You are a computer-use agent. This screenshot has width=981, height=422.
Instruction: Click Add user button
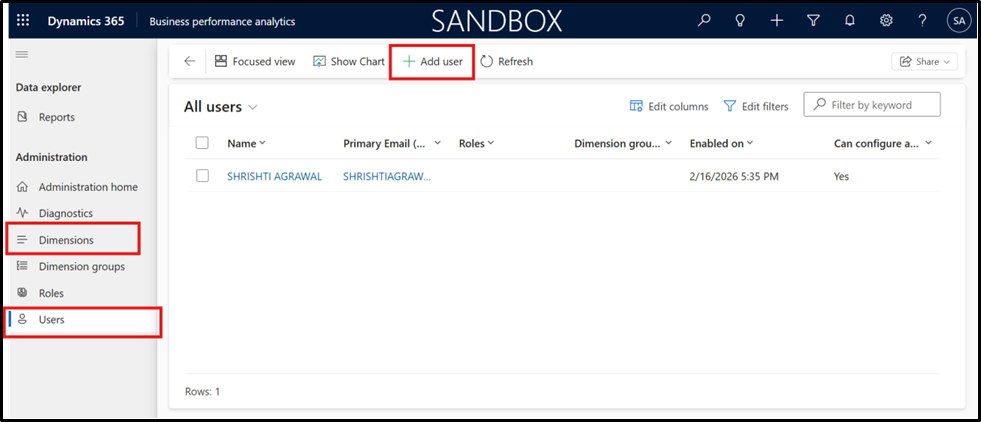click(432, 61)
